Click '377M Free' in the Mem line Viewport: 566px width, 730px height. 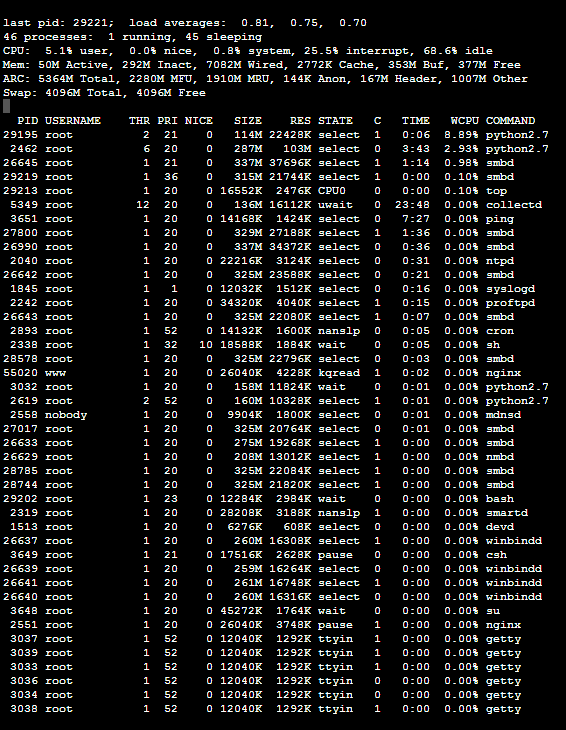489,65
